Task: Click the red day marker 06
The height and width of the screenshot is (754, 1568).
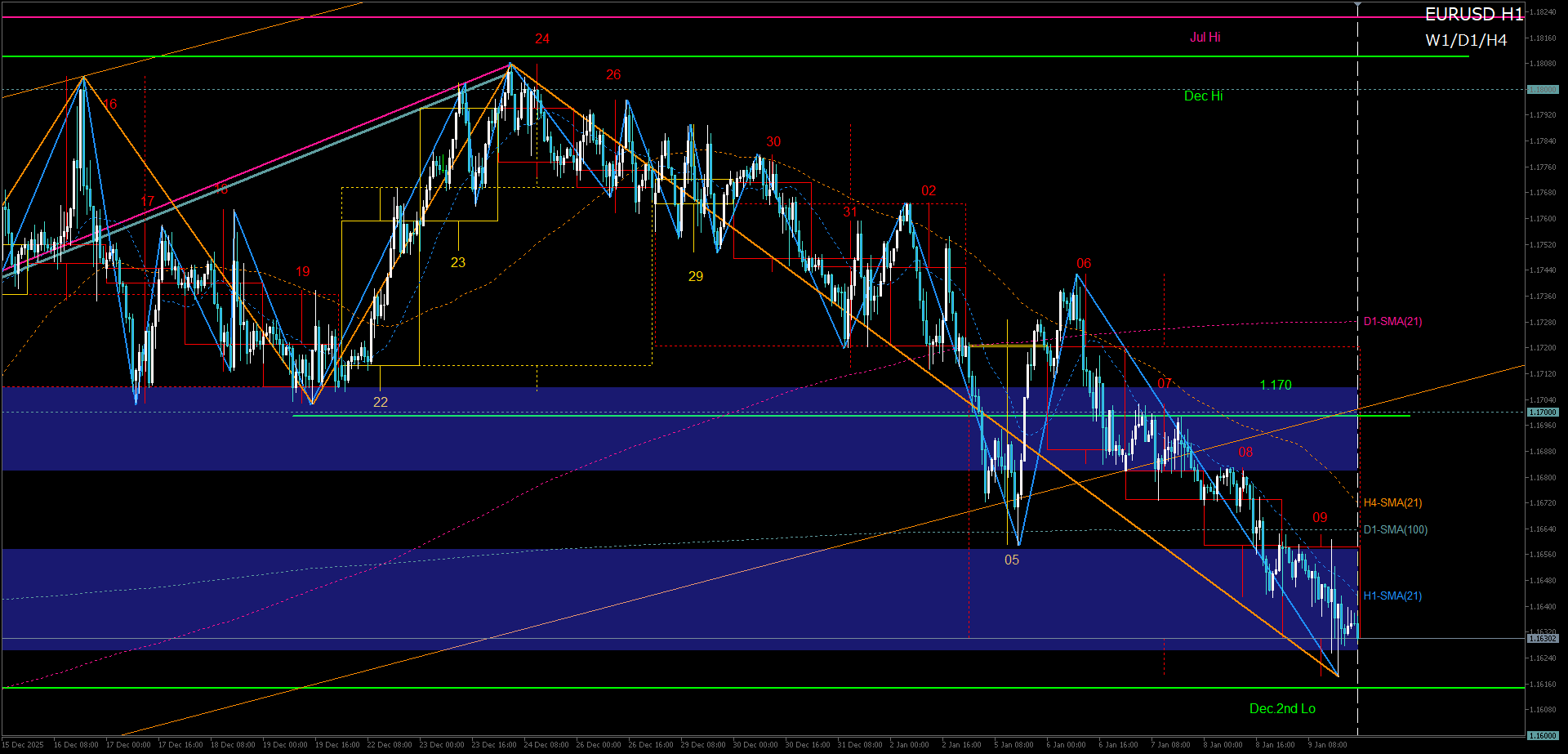Action: (x=1084, y=264)
